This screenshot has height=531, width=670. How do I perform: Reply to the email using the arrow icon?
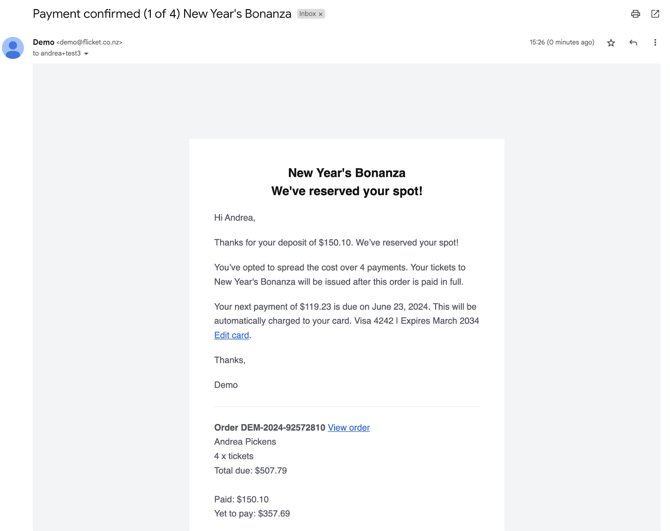click(633, 42)
